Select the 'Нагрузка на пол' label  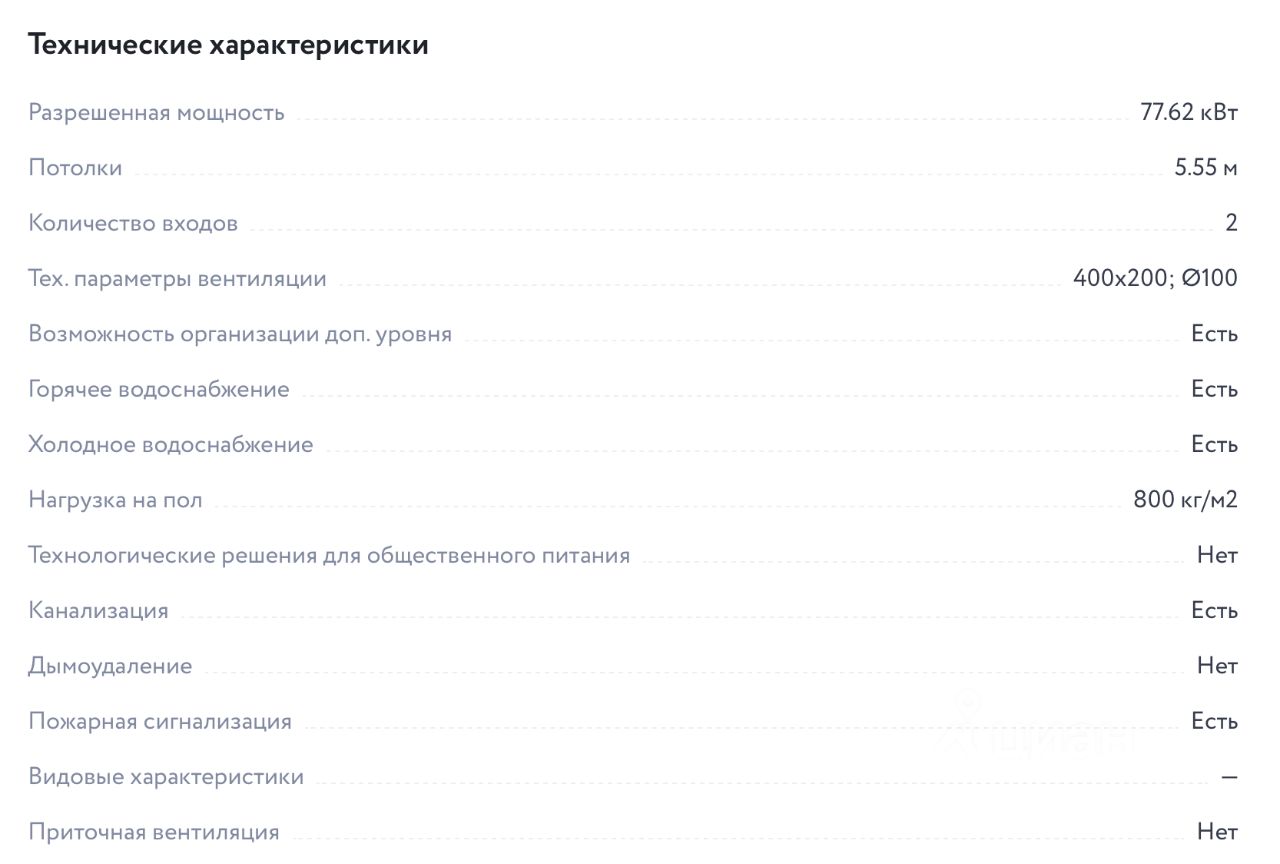point(115,500)
